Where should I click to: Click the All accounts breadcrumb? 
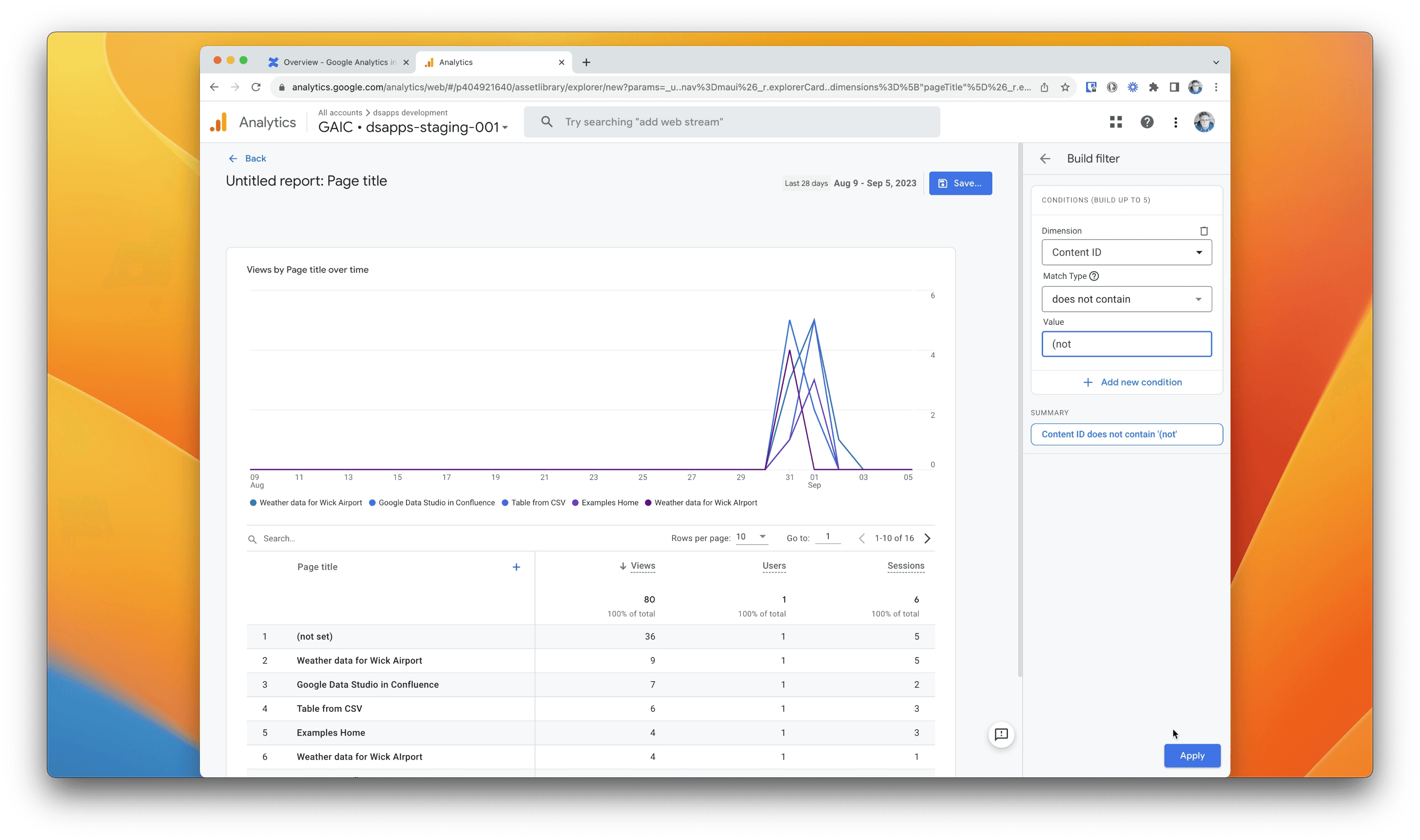(340, 113)
